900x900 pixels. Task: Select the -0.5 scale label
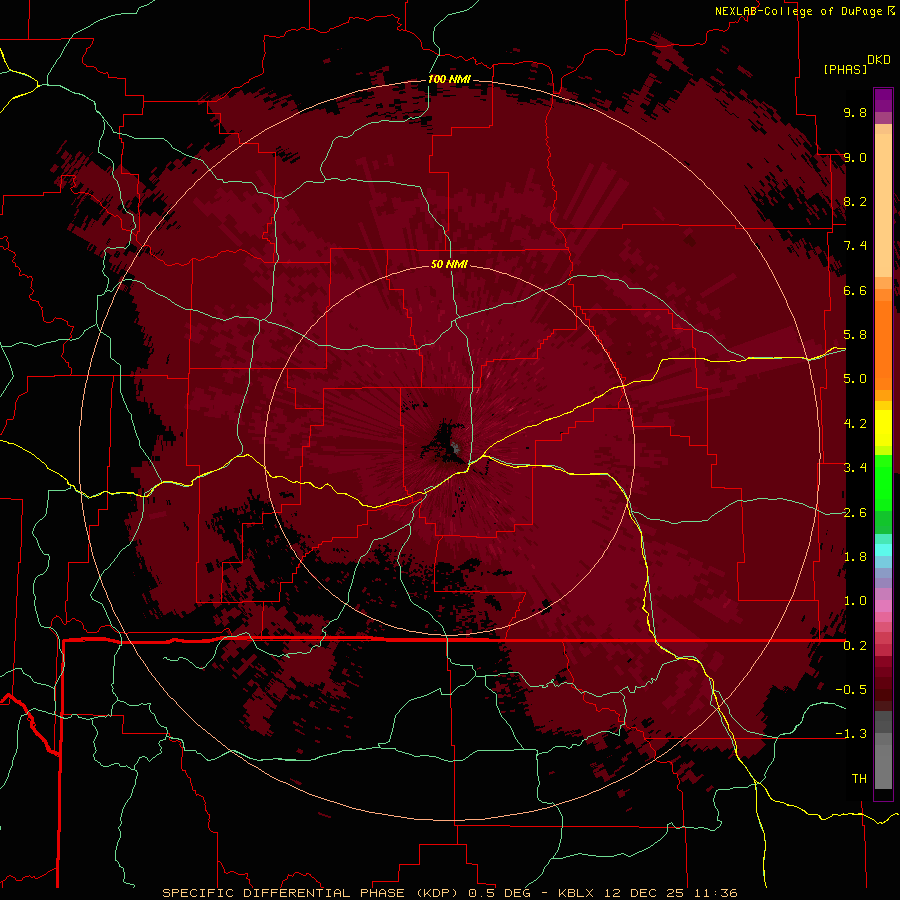[x=851, y=690]
